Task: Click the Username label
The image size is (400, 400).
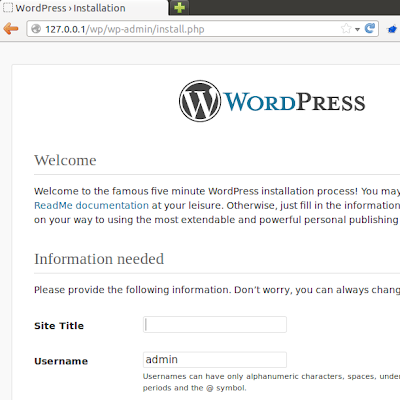Action: pos(61,361)
